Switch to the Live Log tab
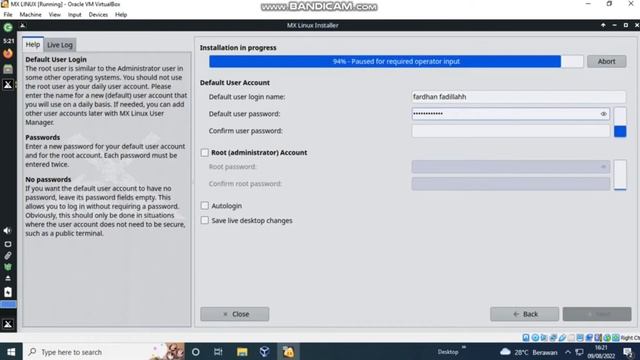The height and width of the screenshot is (360, 640). click(60, 45)
